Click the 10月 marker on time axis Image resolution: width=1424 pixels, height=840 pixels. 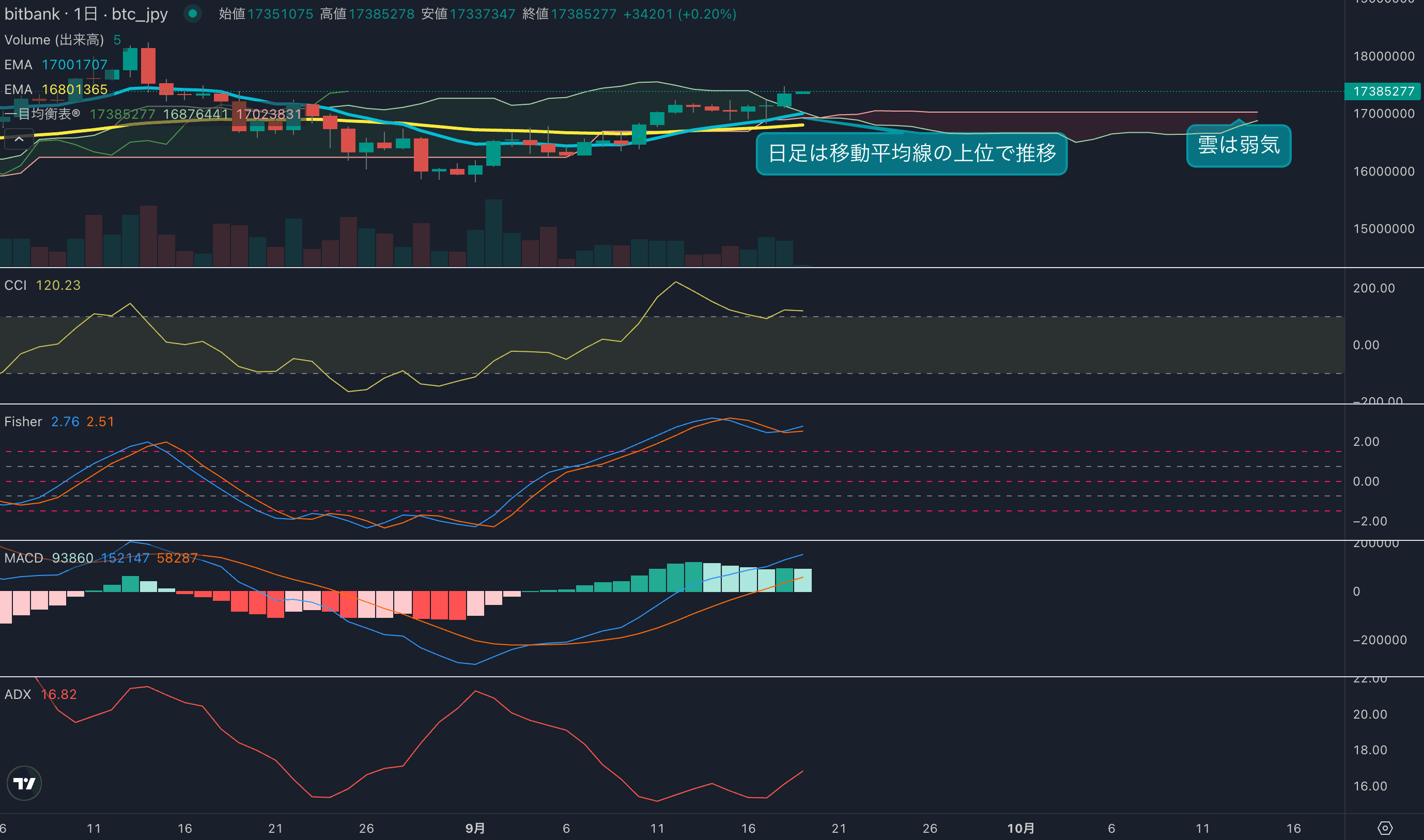(1020, 828)
